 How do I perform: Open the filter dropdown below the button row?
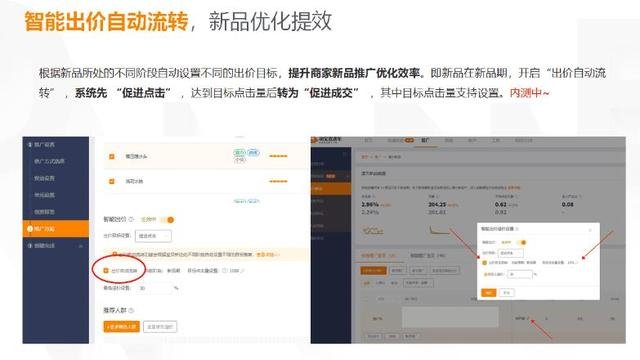[x=418, y=283]
